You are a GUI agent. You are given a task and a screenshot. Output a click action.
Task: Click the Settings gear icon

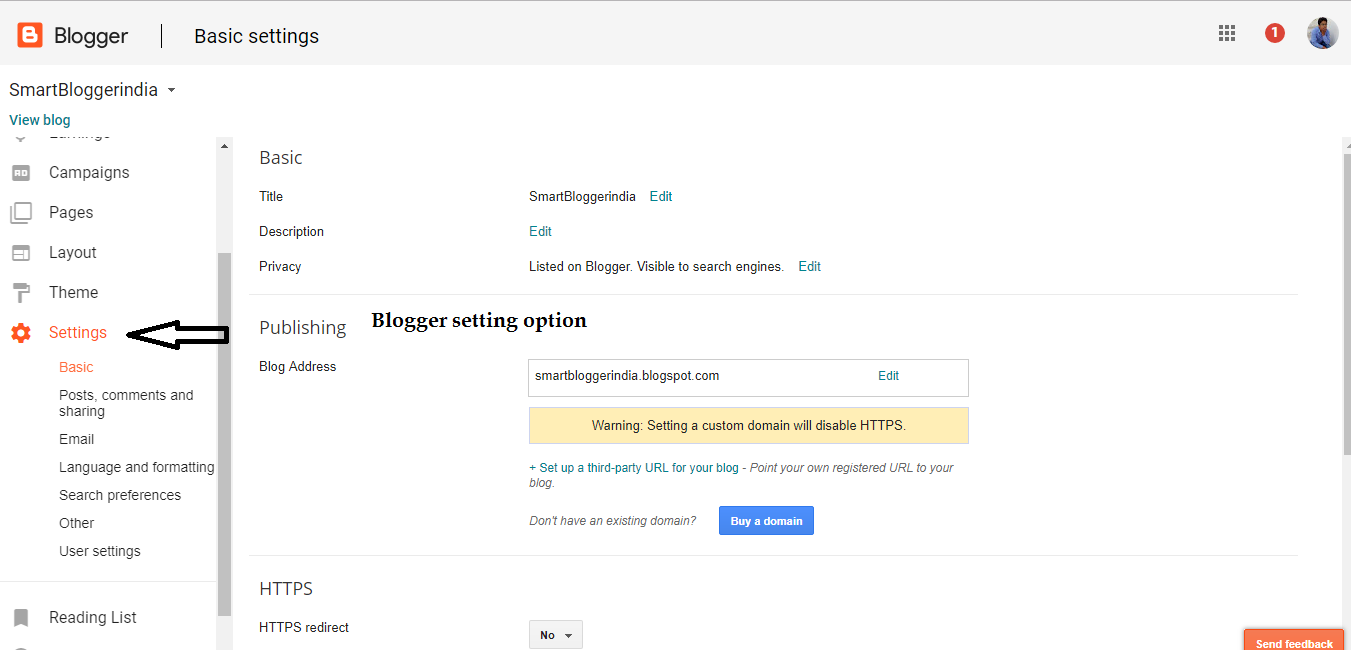[x=21, y=333]
